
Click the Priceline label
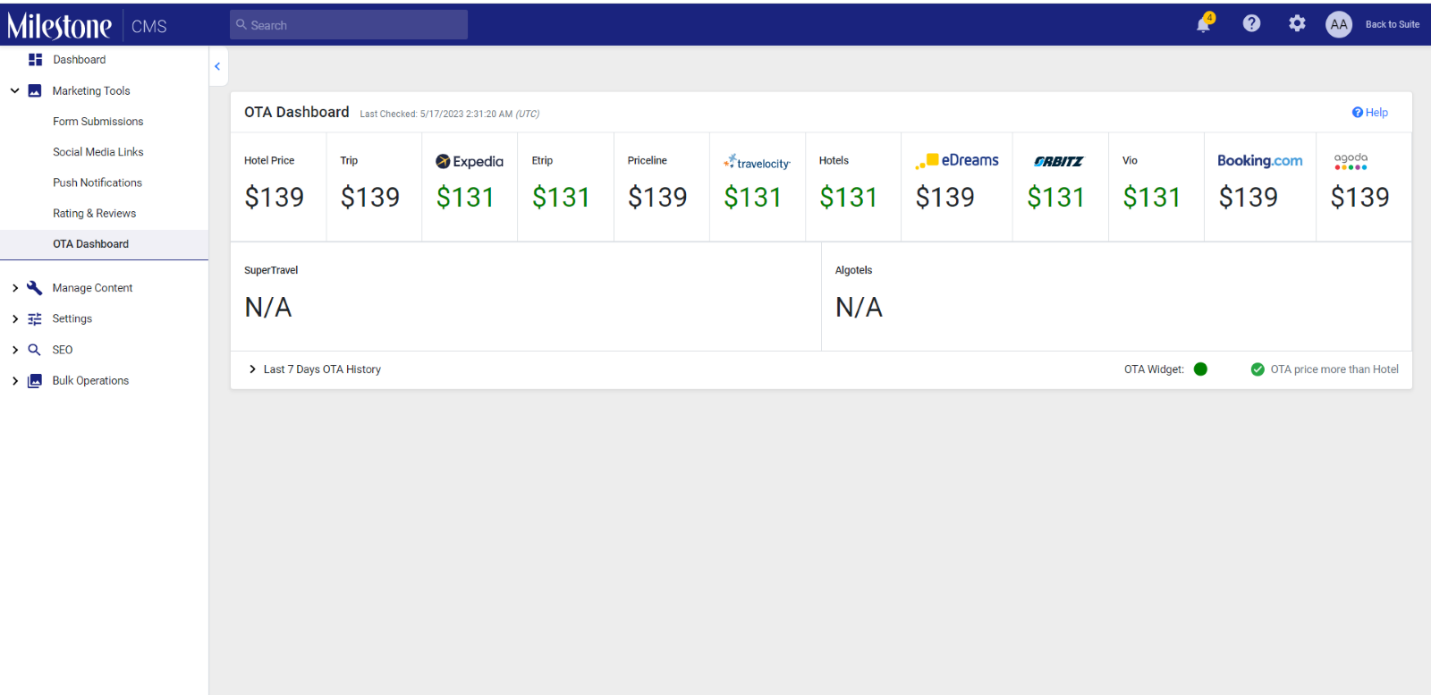(x=647, y=160)
